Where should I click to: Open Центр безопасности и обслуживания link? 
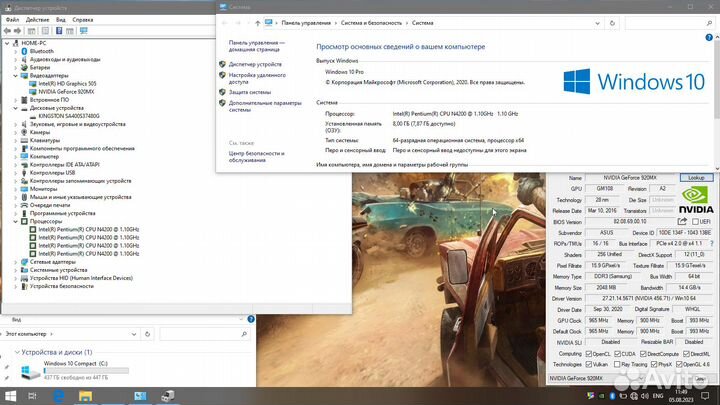point(257,157)
